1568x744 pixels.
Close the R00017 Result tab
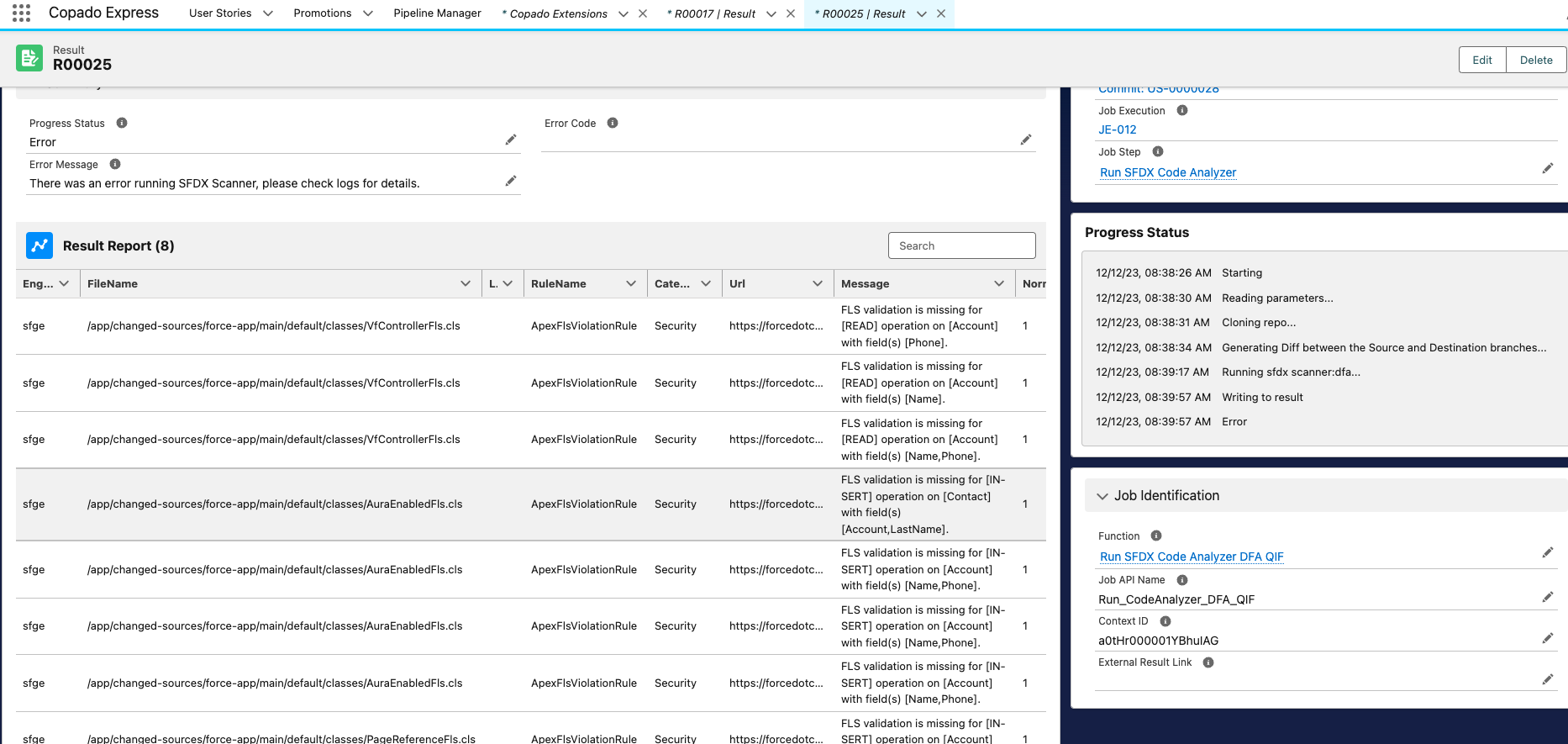point(791,13)
